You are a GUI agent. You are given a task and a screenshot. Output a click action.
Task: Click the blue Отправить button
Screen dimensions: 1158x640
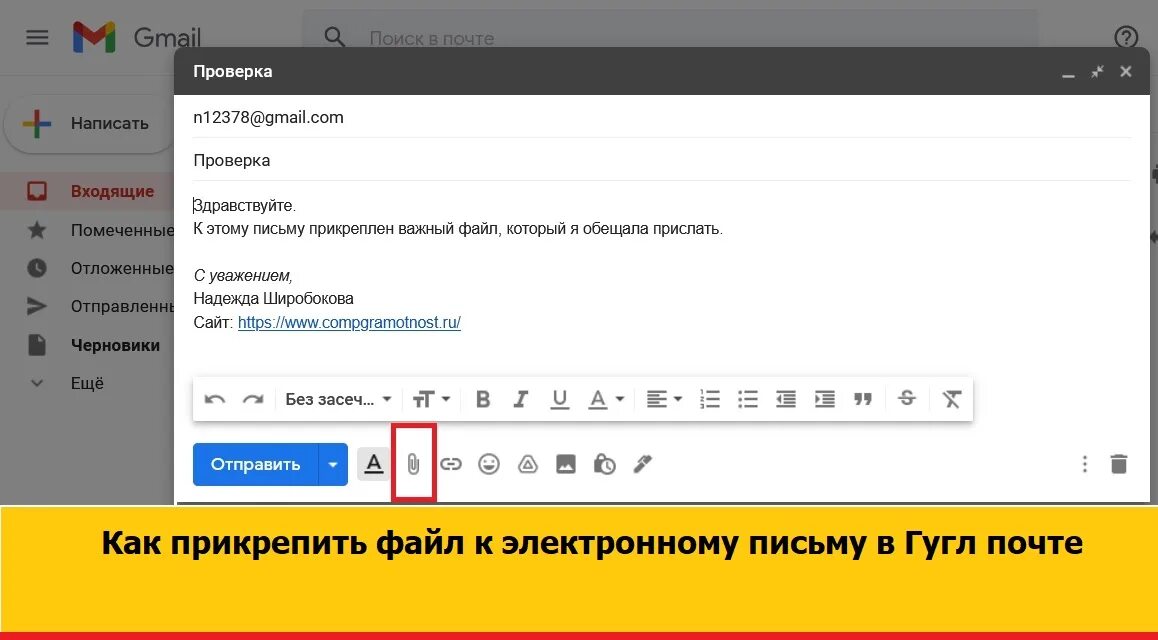(x=256, y=464)
